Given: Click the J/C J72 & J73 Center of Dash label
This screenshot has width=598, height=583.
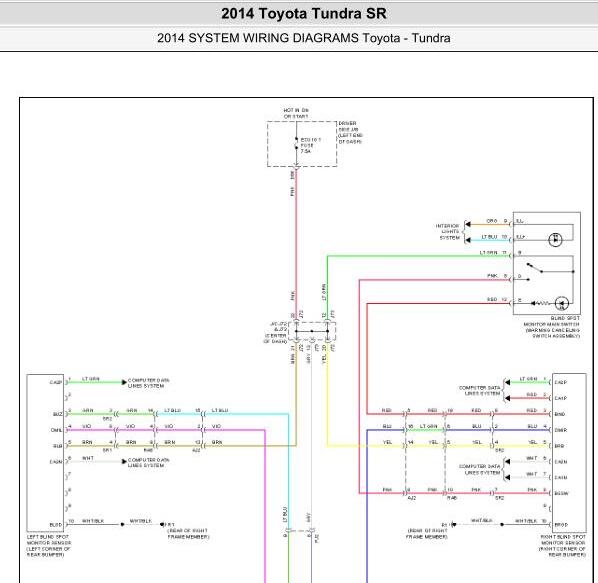Looking at the screenshot, I should pyautogui.click(x=275, y=332).
